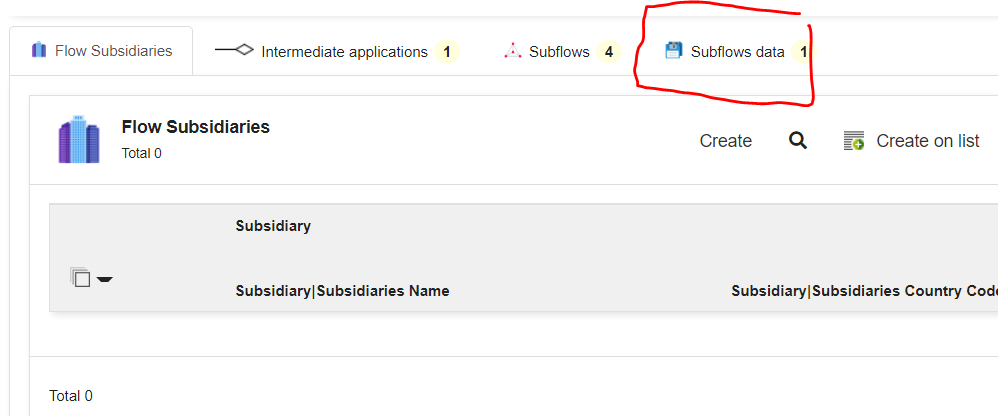Sort by Subsidiary|Subsidiaries Country Code column
Viewport: 998px width, 416px height.
pyautogui.click(x=864, y=291)
